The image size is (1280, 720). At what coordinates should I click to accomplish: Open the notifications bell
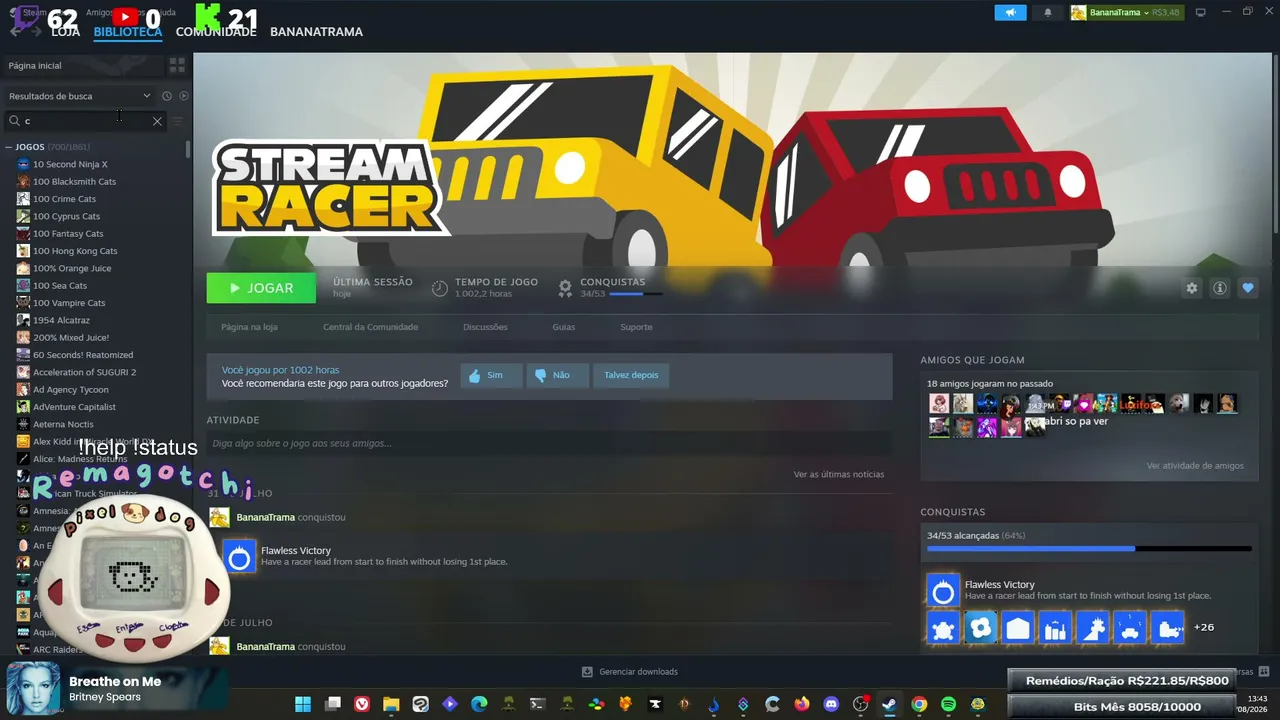1048,13
